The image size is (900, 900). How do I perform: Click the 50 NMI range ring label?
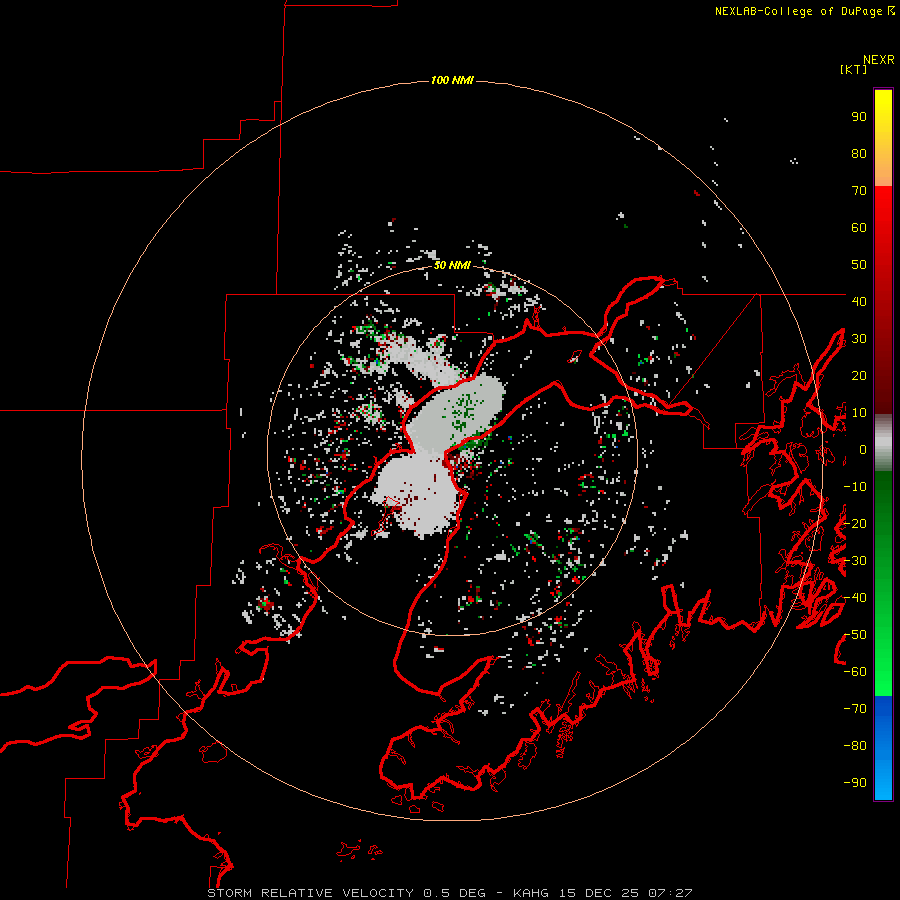(x=452, y=265)
